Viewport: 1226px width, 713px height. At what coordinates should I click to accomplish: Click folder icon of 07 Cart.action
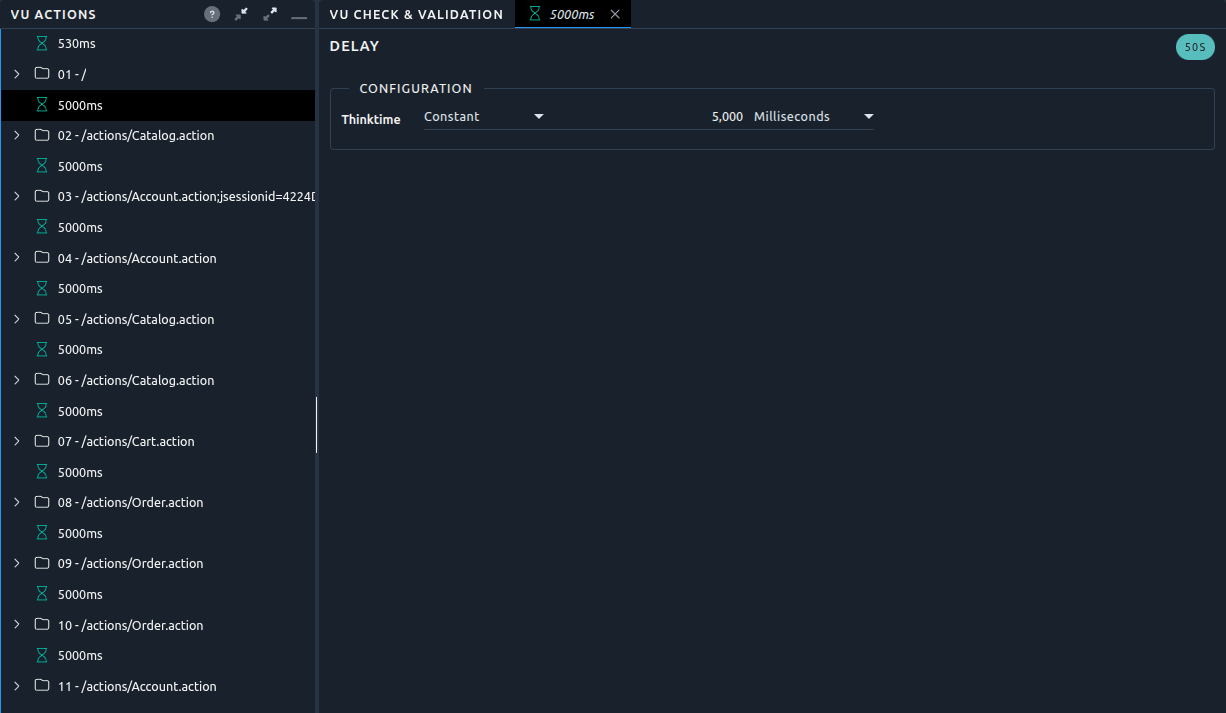point(42,440)
